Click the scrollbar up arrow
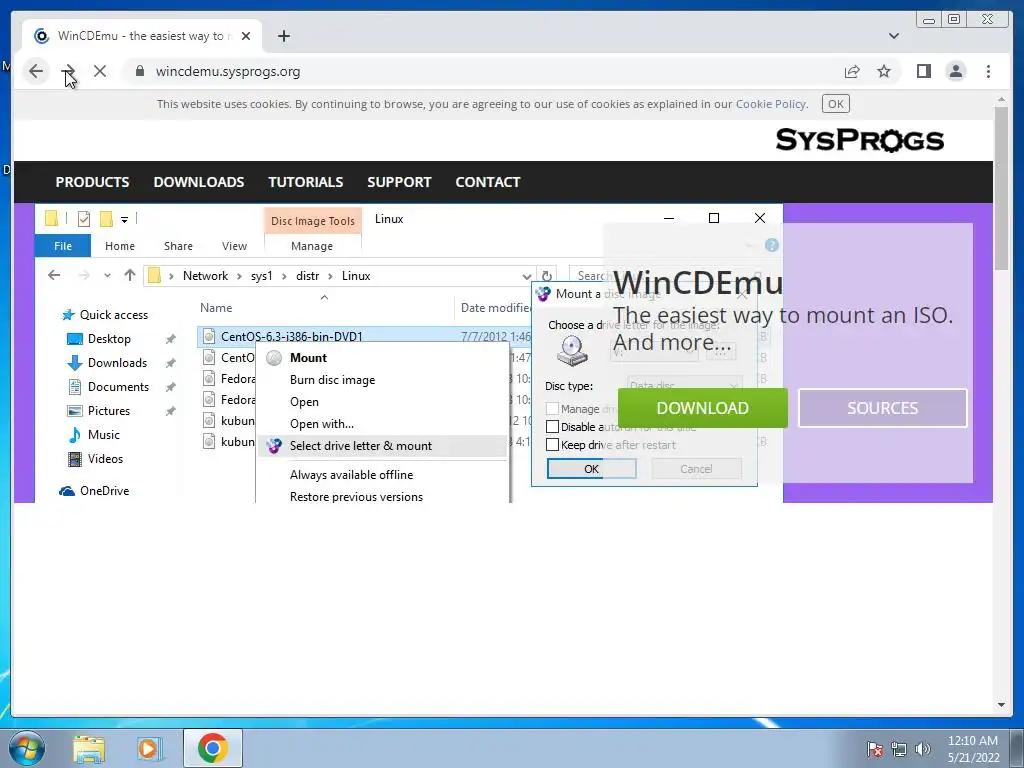 [x=1001, y=100]
